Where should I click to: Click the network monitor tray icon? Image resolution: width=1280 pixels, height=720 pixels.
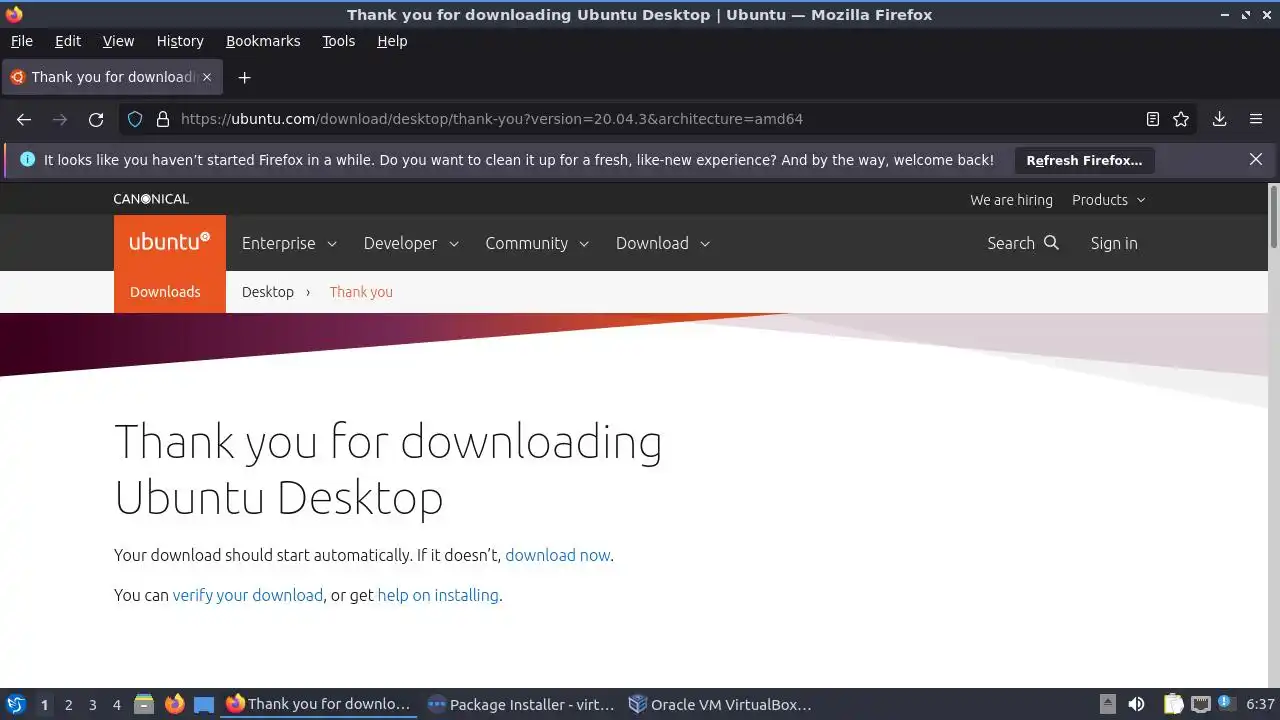[x=1200, y=704]
